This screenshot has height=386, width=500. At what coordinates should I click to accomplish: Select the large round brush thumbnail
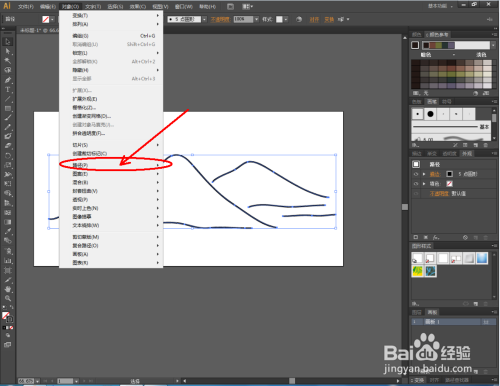coord(430,114)
